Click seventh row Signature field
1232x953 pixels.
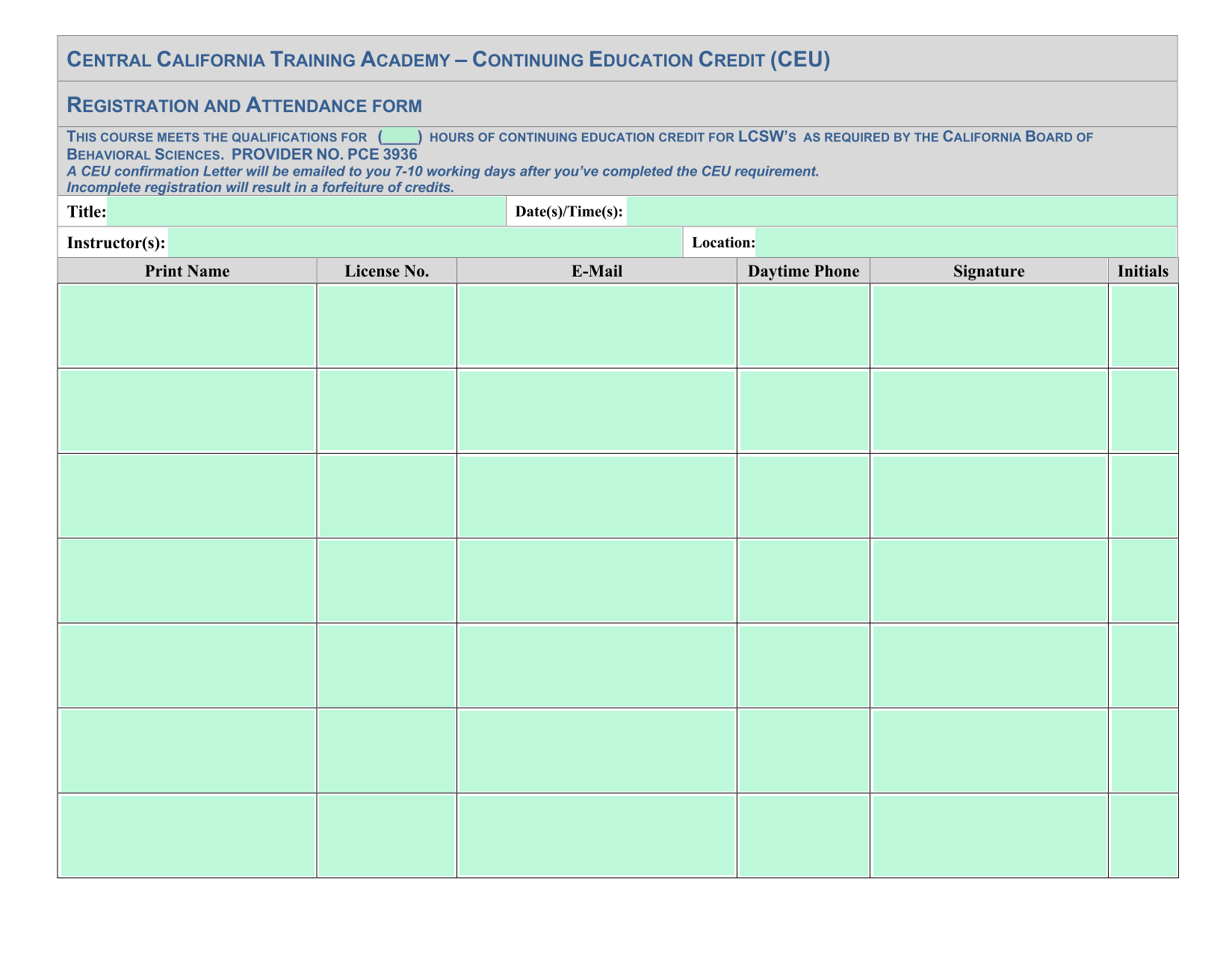coord(989,836)
